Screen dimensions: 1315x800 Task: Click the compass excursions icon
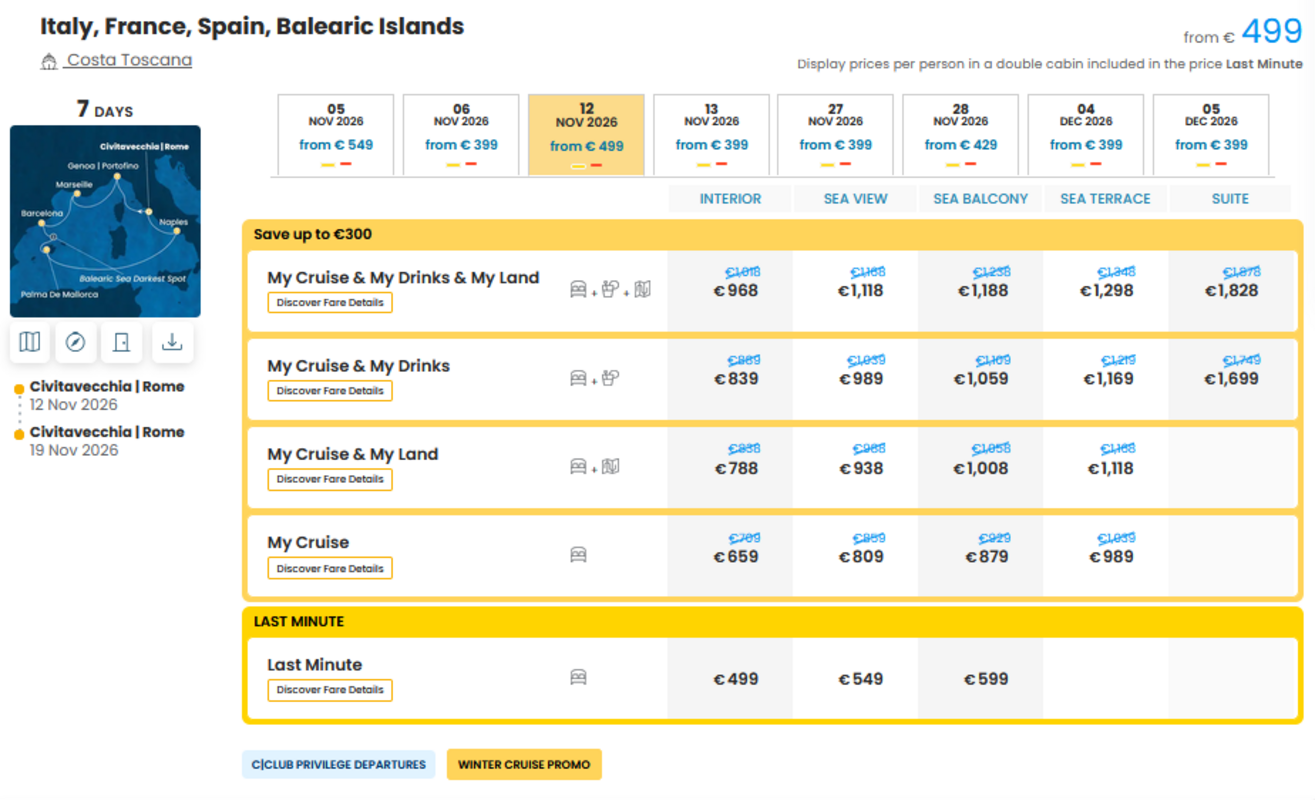click(75, 343)
